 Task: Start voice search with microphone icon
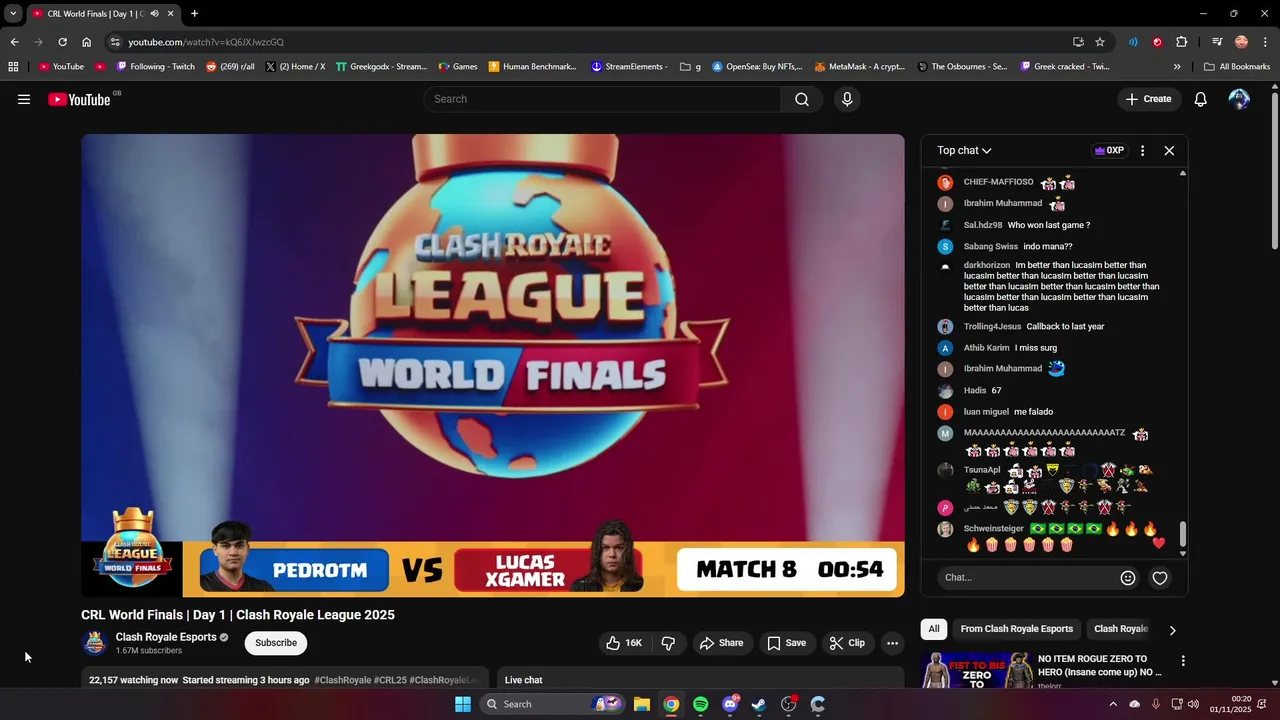point(847,99)
